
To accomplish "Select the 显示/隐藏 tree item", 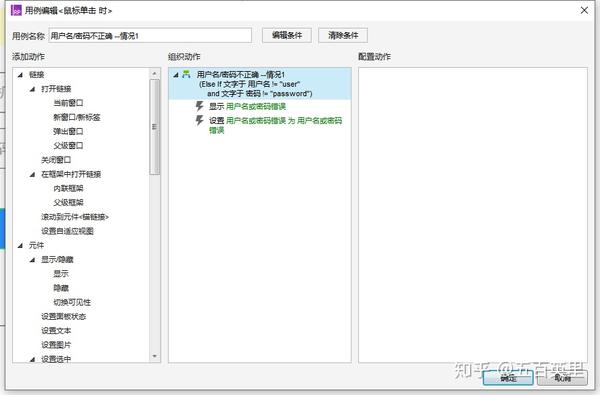I will coord(57,260).
